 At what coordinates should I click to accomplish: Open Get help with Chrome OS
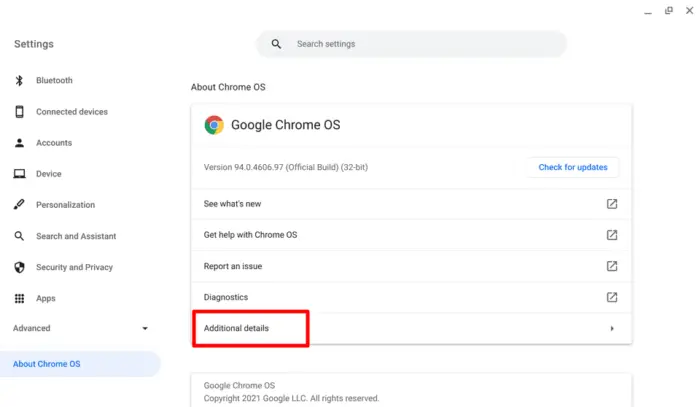411,235
